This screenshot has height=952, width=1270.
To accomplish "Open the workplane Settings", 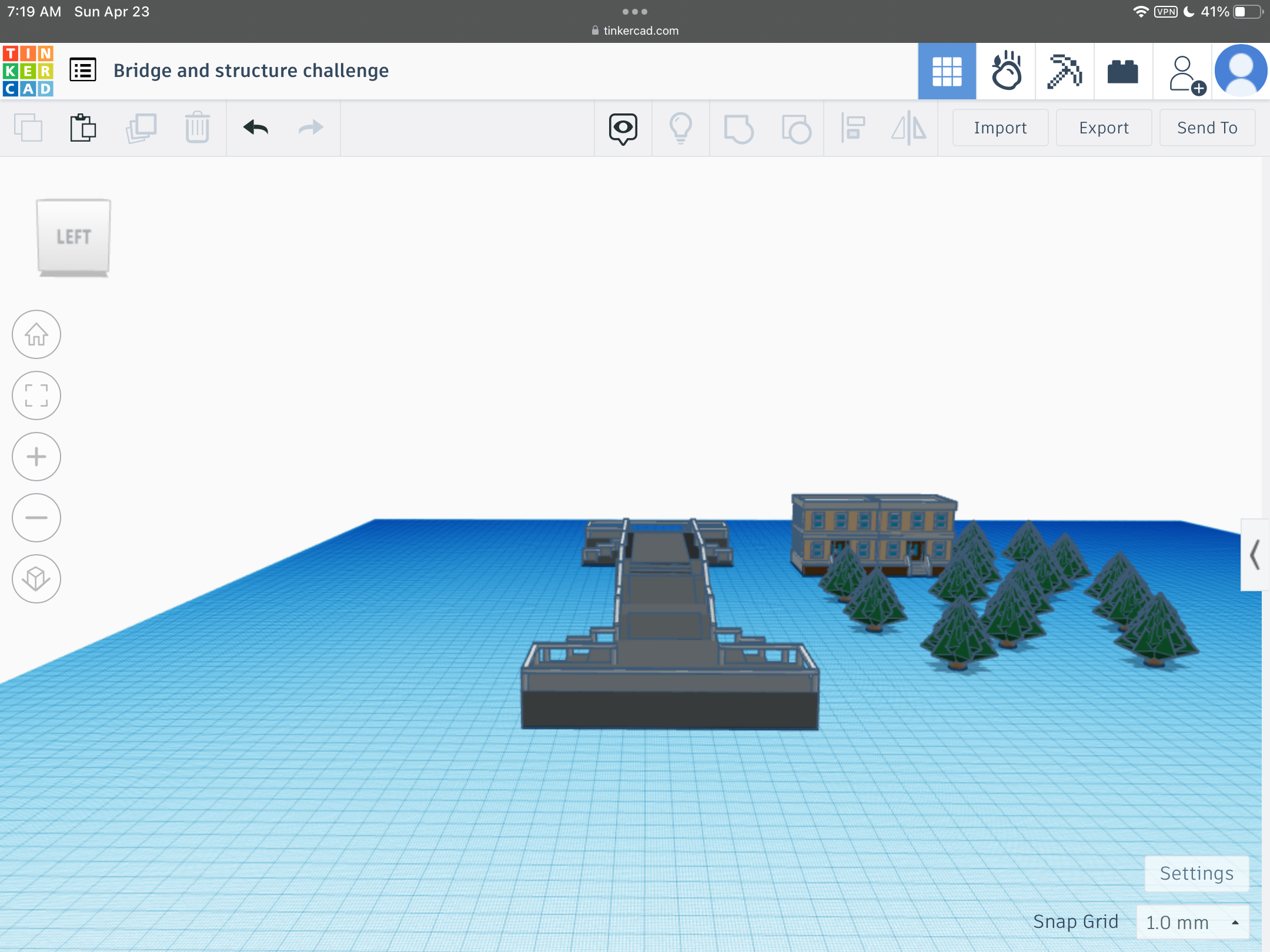I will pyautogui.click(x=1196, y=873).
